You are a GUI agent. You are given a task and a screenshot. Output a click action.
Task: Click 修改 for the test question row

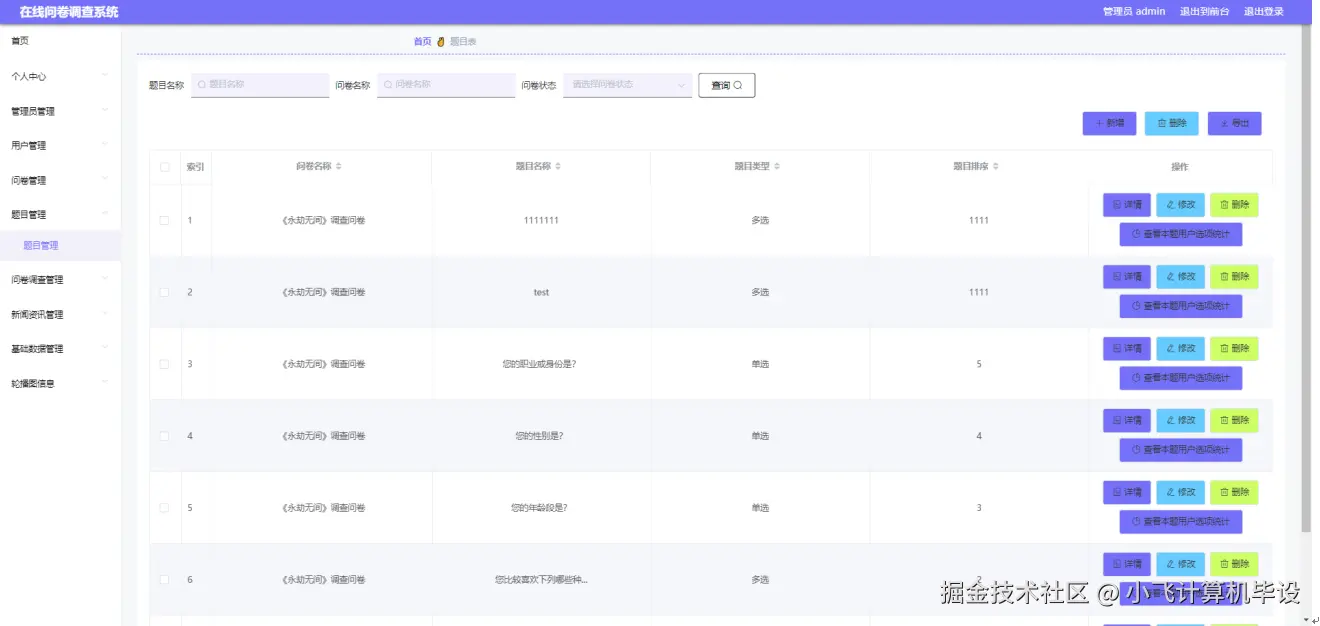click(1181, 277)
